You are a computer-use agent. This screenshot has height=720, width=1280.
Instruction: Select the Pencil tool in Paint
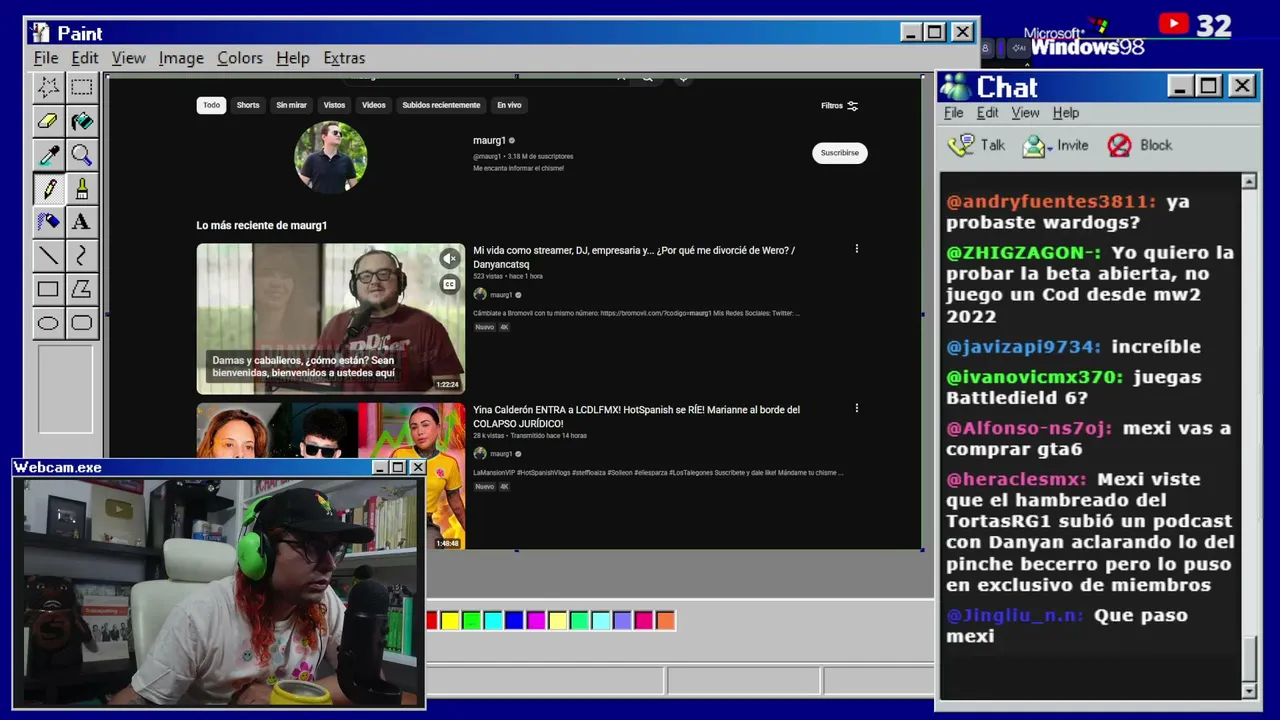pos(48,188)
